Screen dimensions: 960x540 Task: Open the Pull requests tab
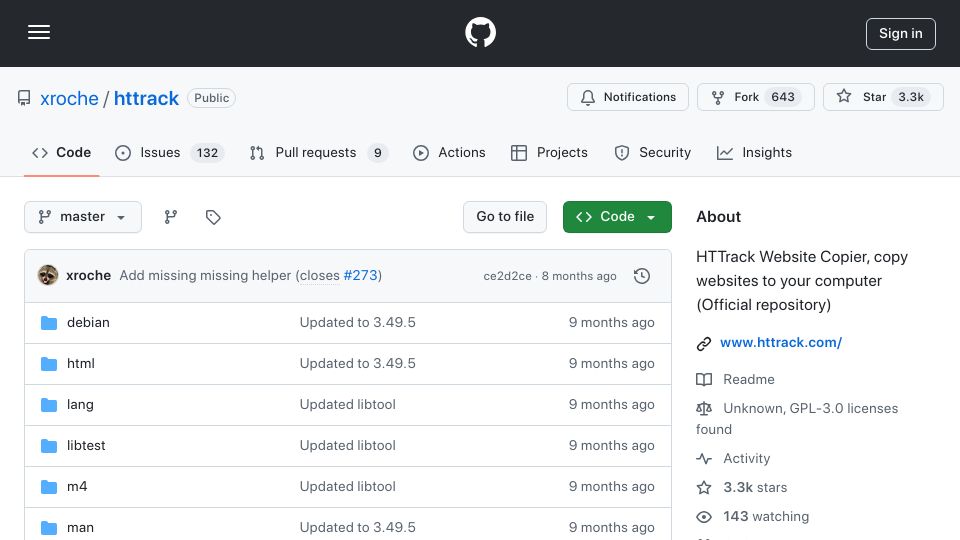tap(318, 152)
